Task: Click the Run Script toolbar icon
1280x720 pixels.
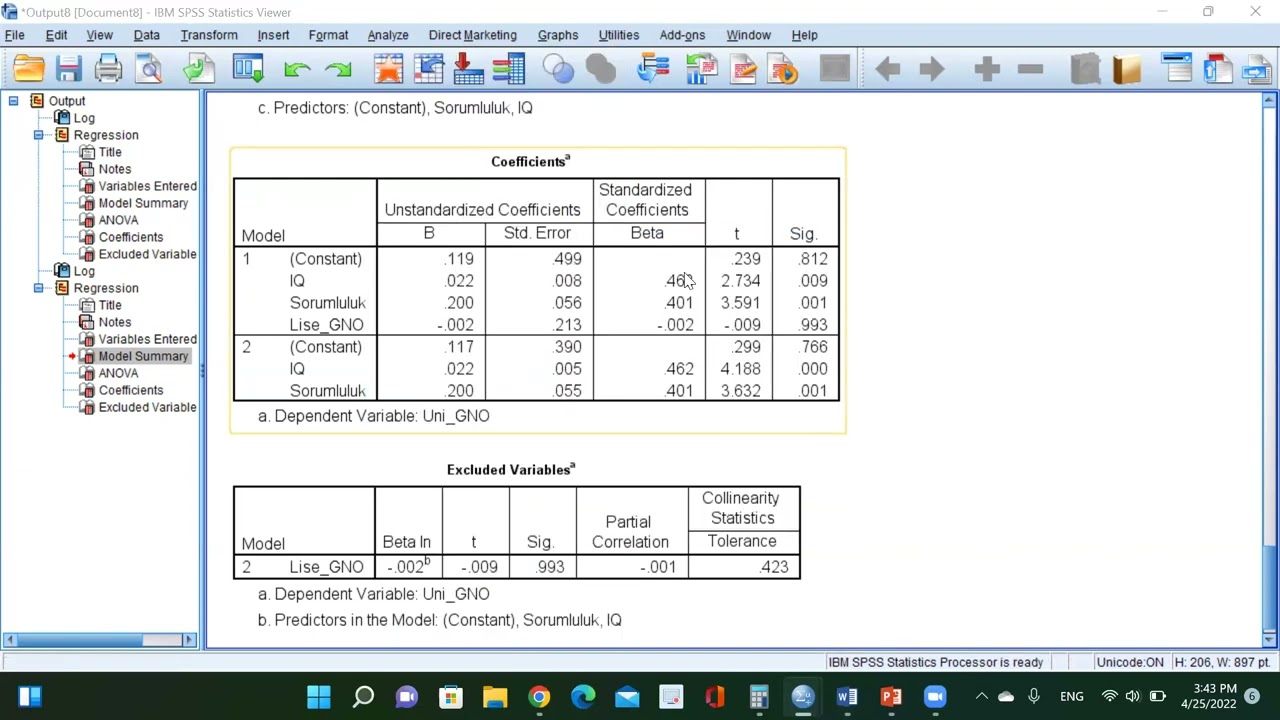Action: click(783, 69)
